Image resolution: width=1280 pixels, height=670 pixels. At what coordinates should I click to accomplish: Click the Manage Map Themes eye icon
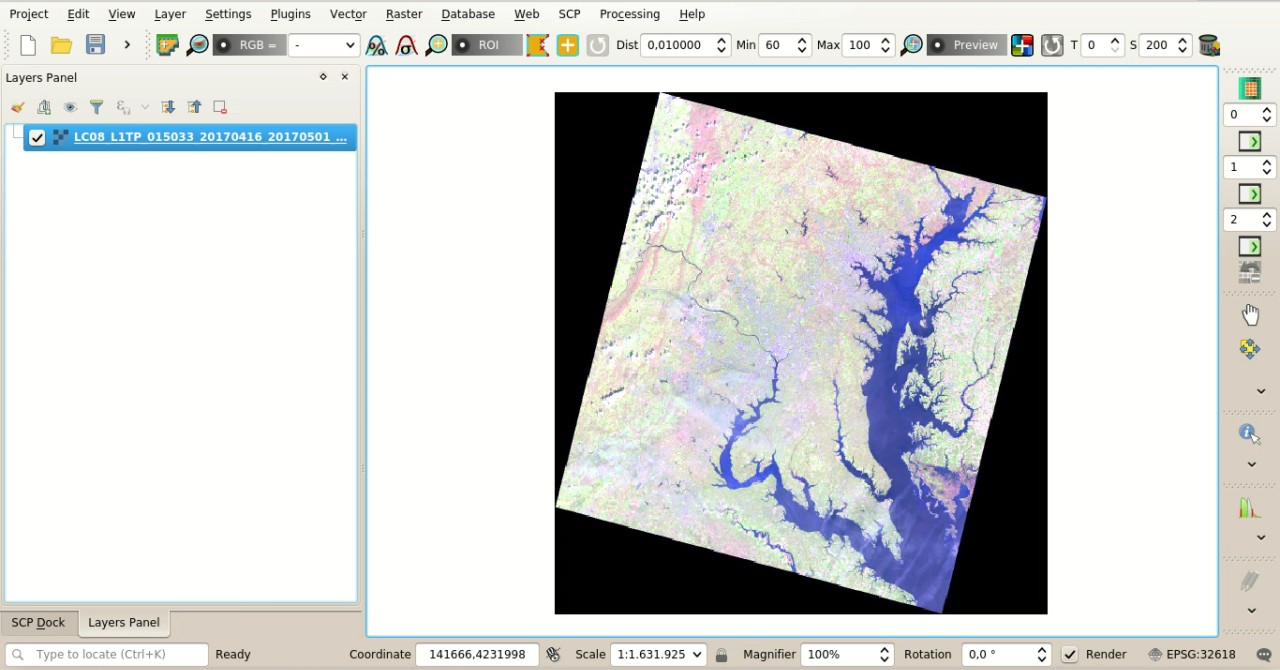click(x=70, y=107)
